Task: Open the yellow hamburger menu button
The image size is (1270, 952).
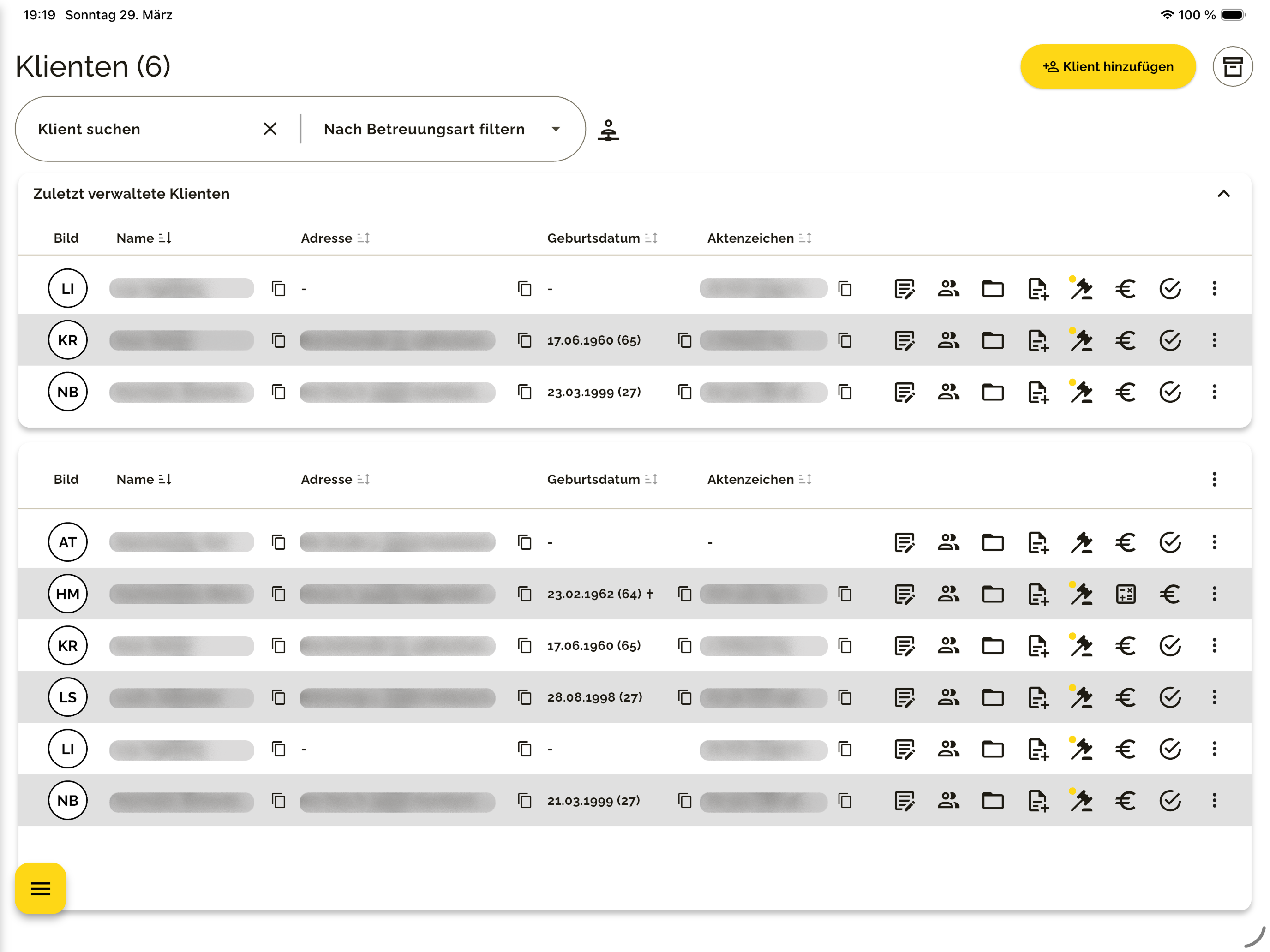Action: pos(40,888)
